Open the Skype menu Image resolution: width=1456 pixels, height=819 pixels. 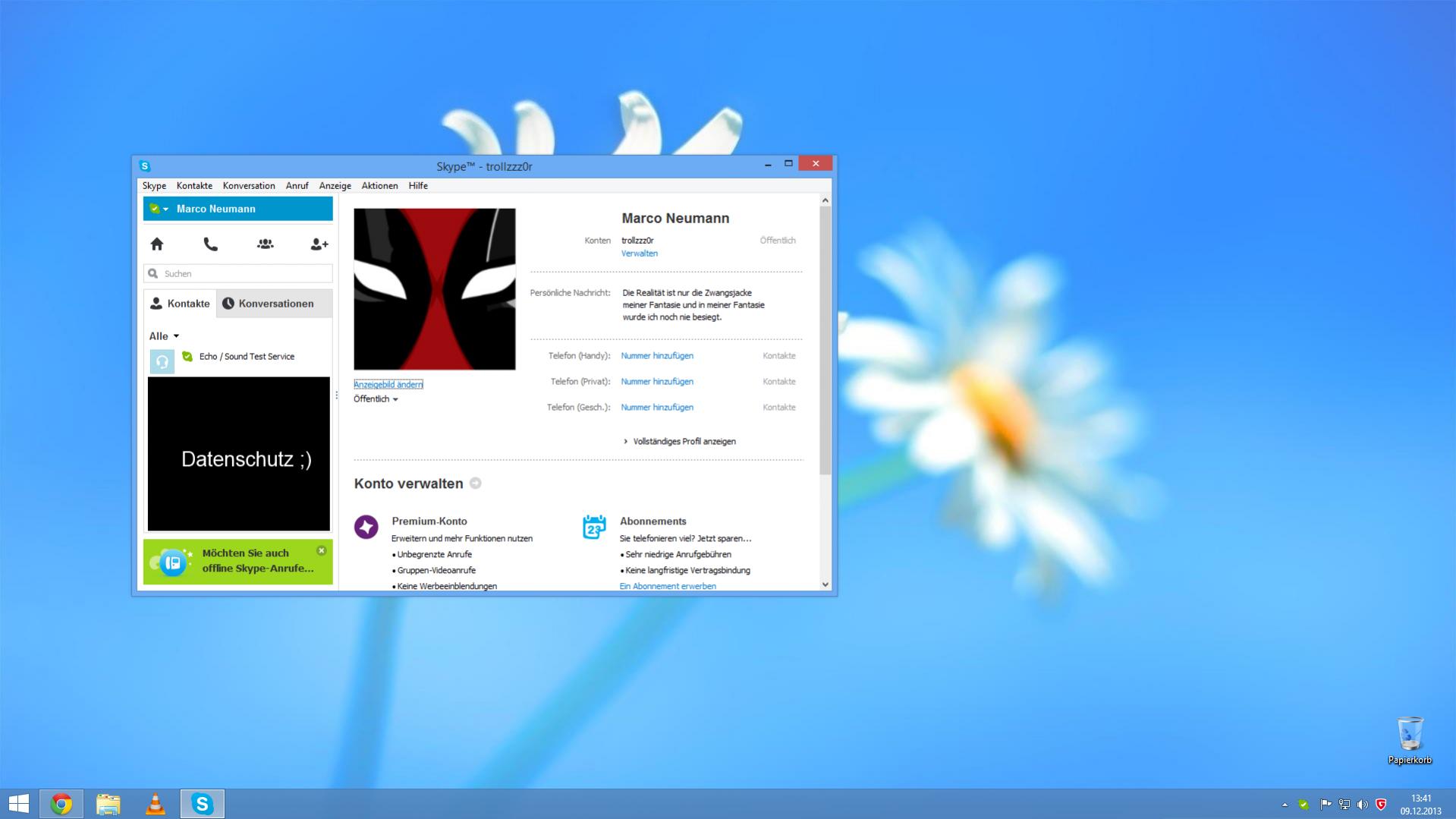pos(154,185)
